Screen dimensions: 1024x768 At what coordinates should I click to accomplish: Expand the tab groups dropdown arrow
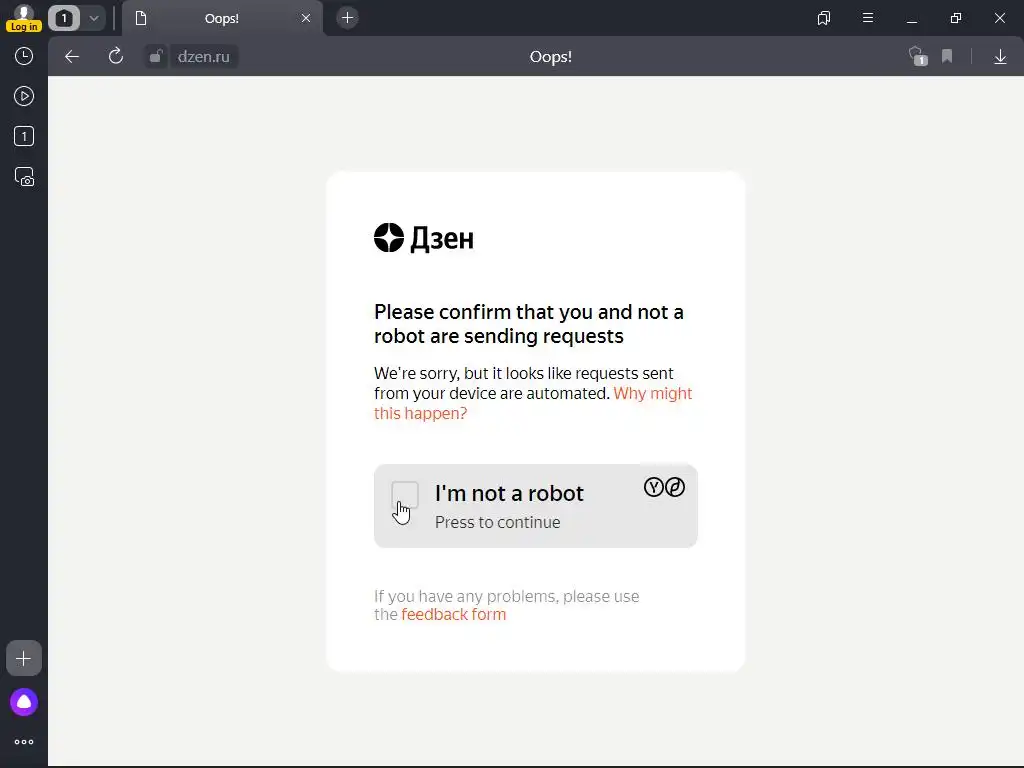click(94, 18)
